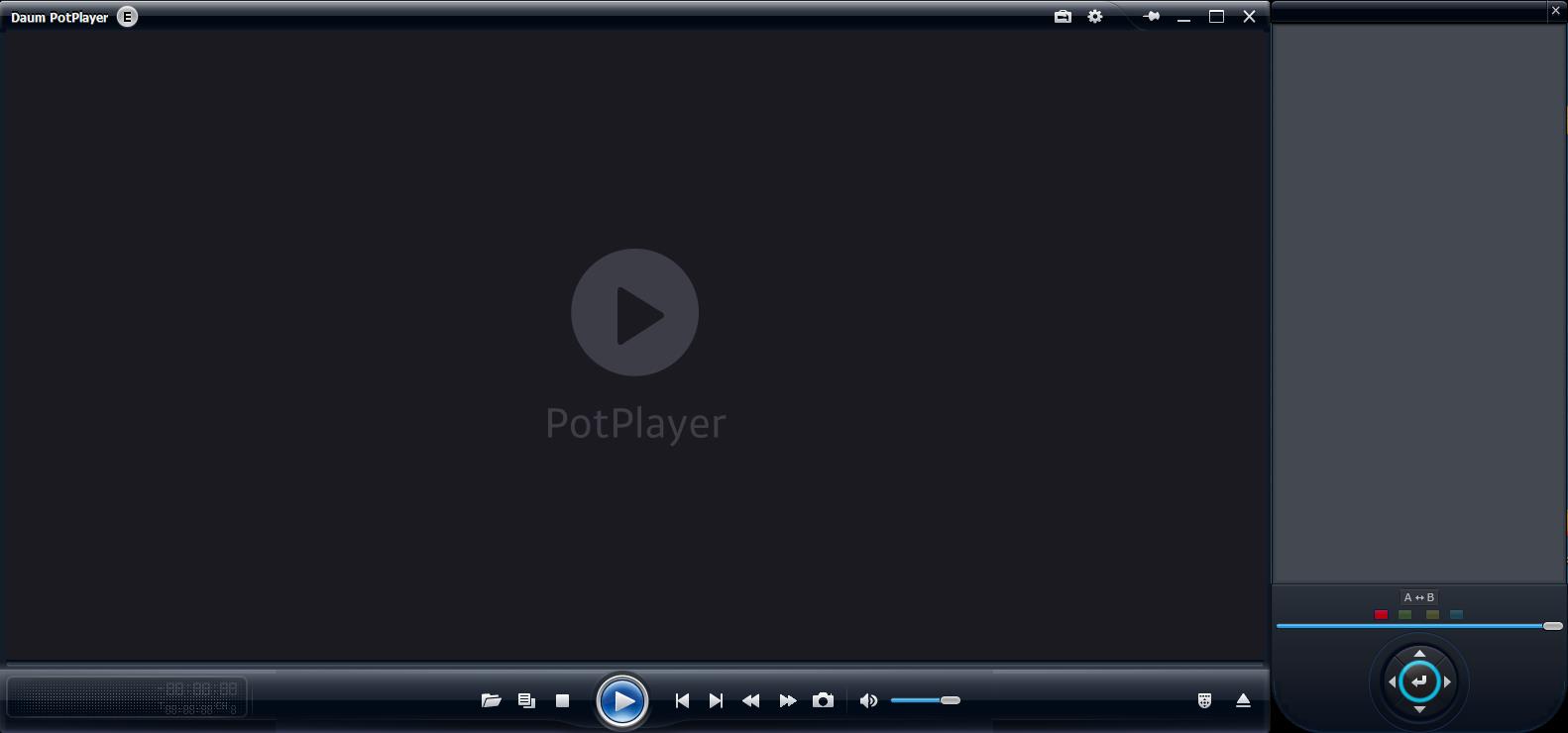Start playback with the blue play button
Screen dimensions: 1568x733
click(x=622, y=701)
